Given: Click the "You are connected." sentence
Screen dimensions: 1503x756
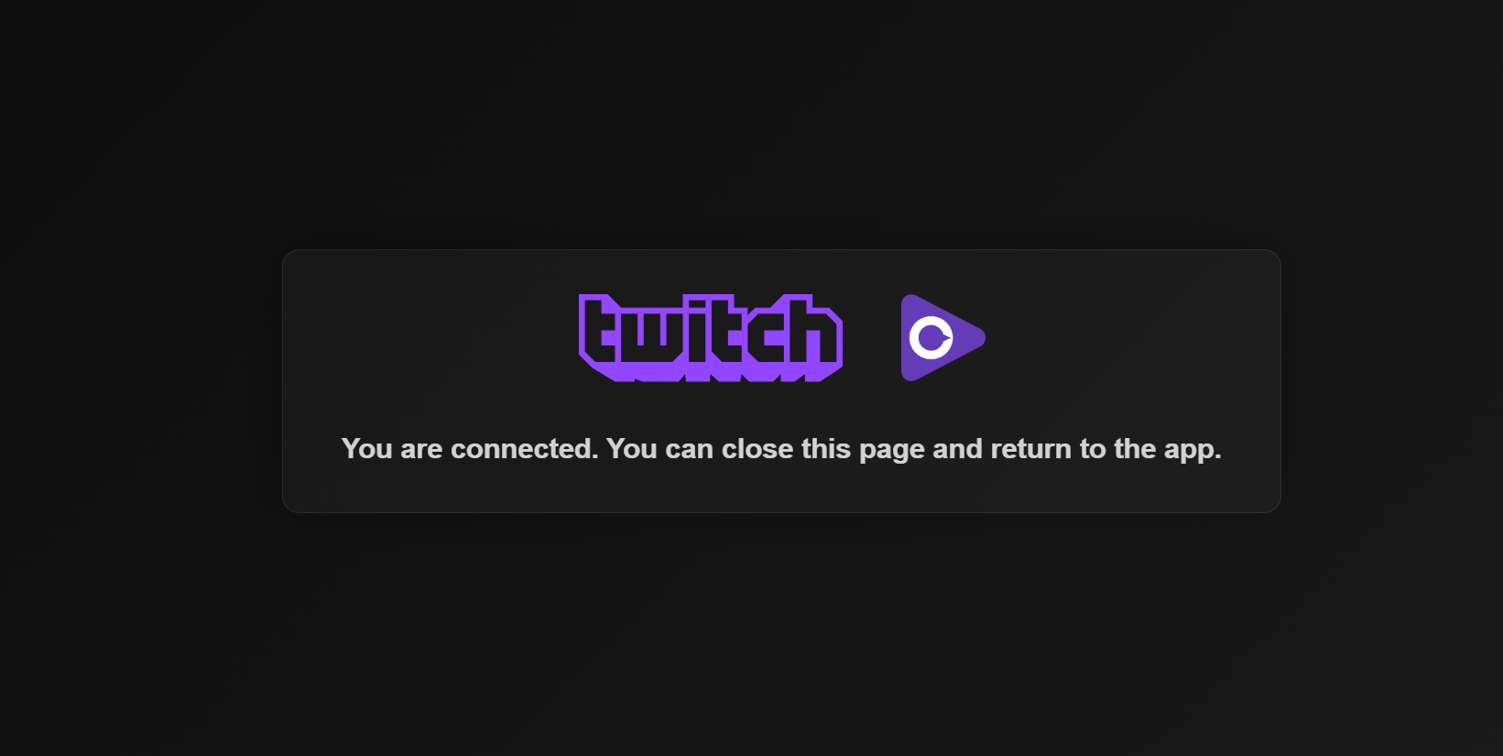Looking at the screenshot, I should pos(470,449).
